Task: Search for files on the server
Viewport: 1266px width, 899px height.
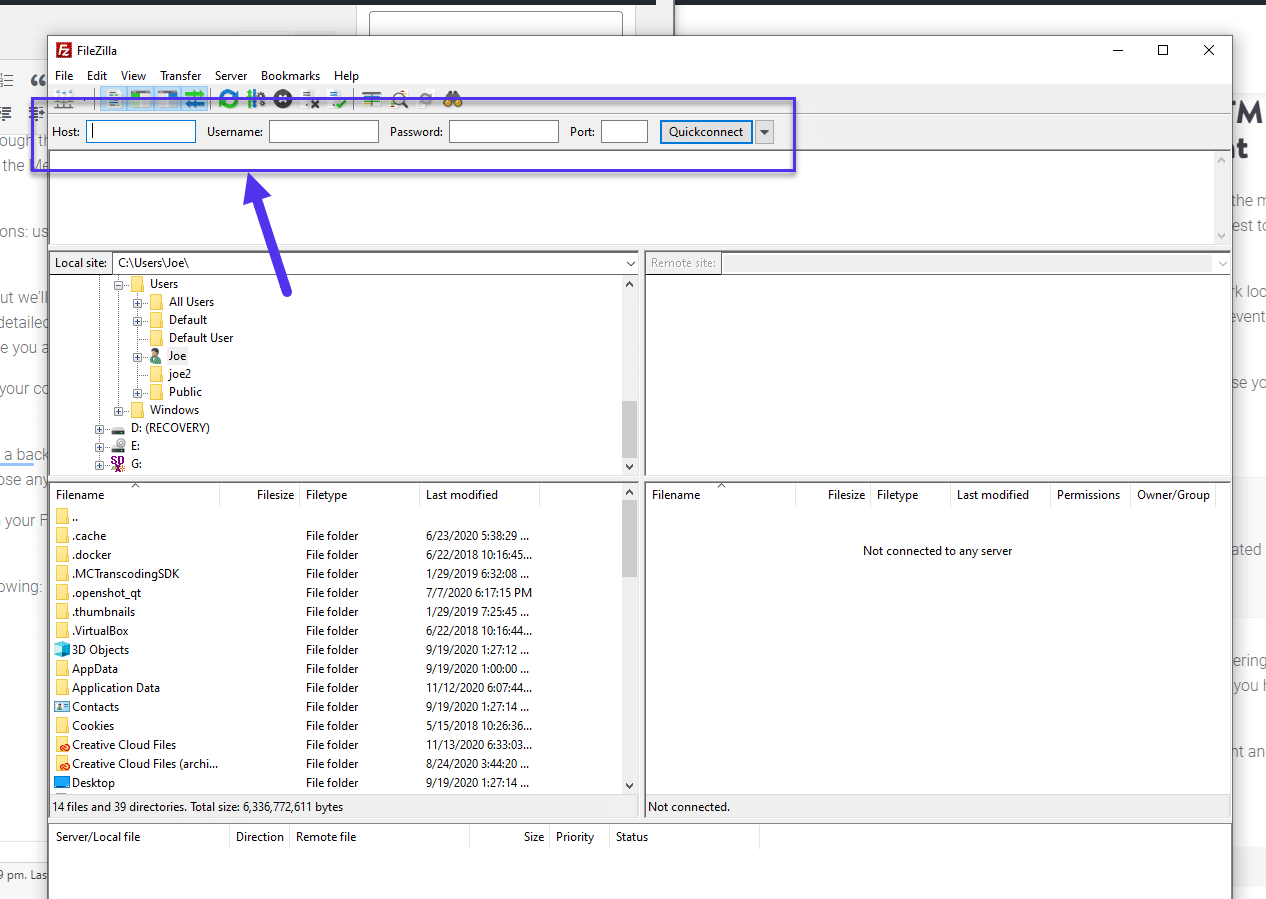Action: 452,99
